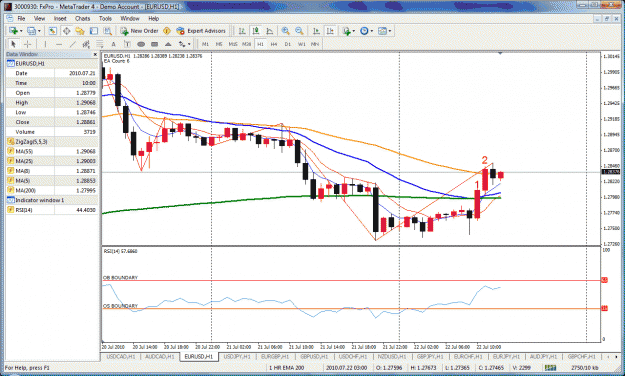This screenshot has height=376, width=625.
Task: Open the Help menu
Action: (153, 18)
